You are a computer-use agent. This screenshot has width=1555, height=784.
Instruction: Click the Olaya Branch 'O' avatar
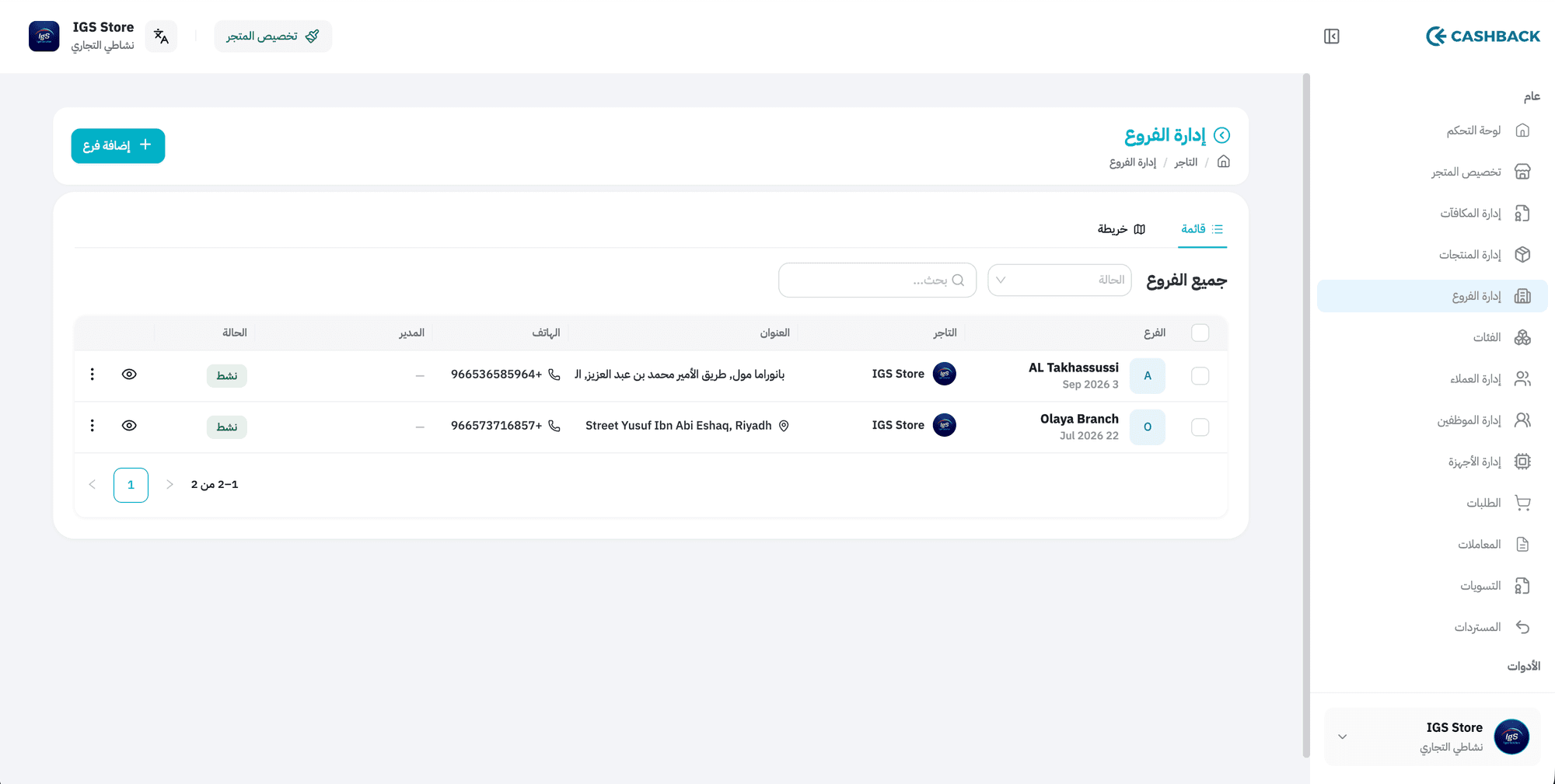[1148, 427]
